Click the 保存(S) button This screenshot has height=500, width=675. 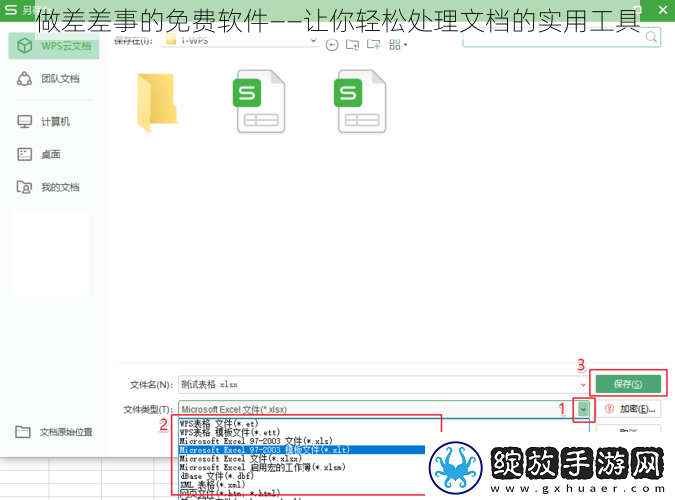[628, 384]
